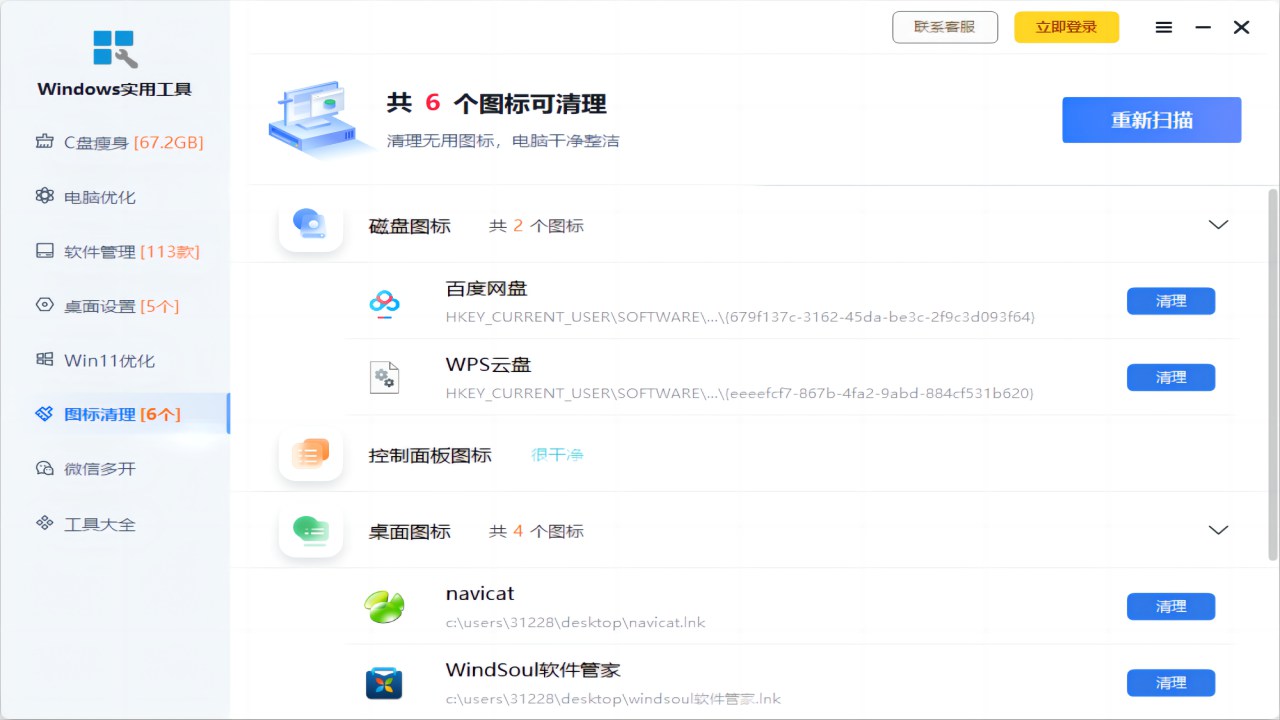Image resolution: width=1280 pixels, height=720 pixels.
Task: Click the windsoul软件管家.lnk path text
Action: click(x=613, y=698)
